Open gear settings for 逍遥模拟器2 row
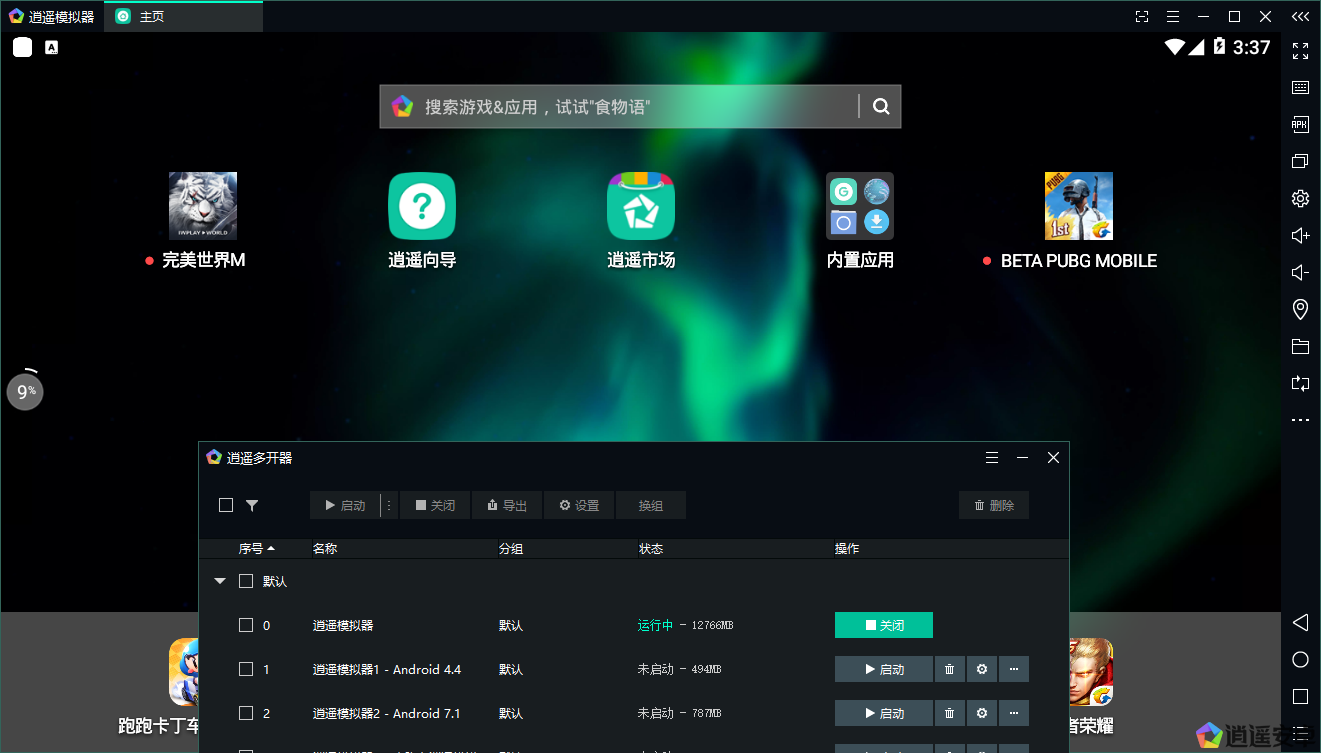1321x753 pixels. coord(982,713)
